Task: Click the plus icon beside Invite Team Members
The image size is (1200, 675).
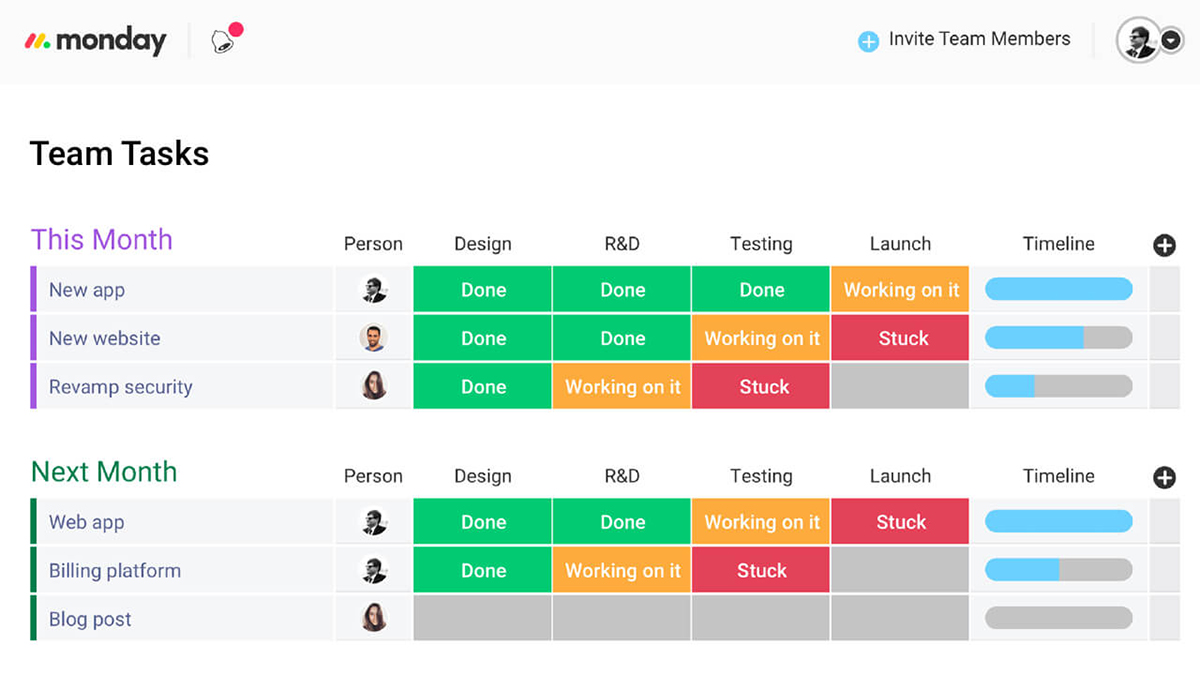Action: [868, 41]
